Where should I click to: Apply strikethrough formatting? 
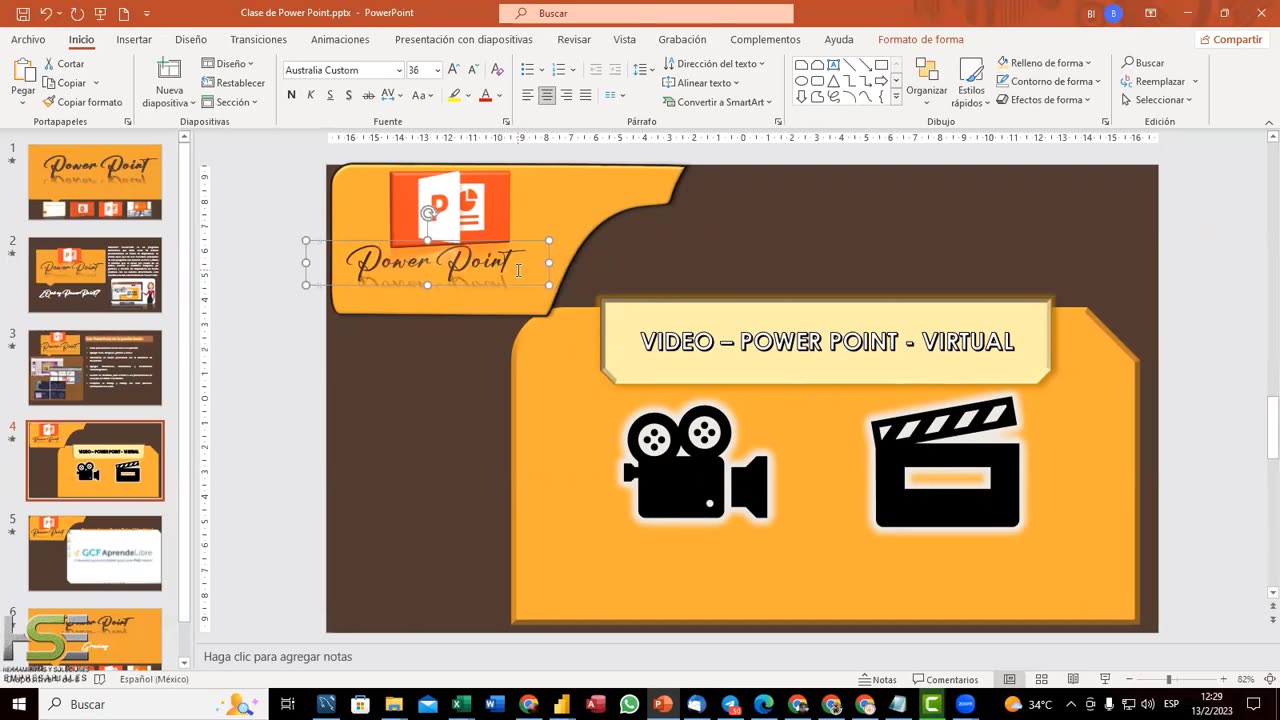pos(368,95)
